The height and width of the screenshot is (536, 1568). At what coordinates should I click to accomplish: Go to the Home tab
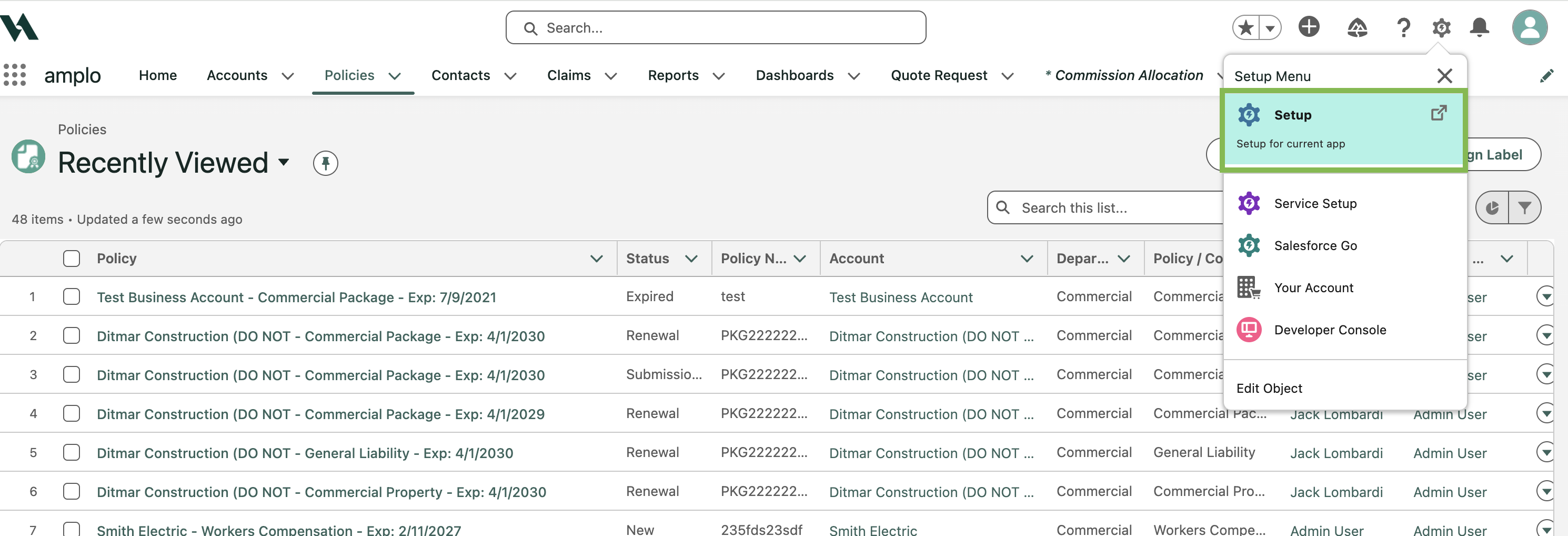tap(158, 75)
